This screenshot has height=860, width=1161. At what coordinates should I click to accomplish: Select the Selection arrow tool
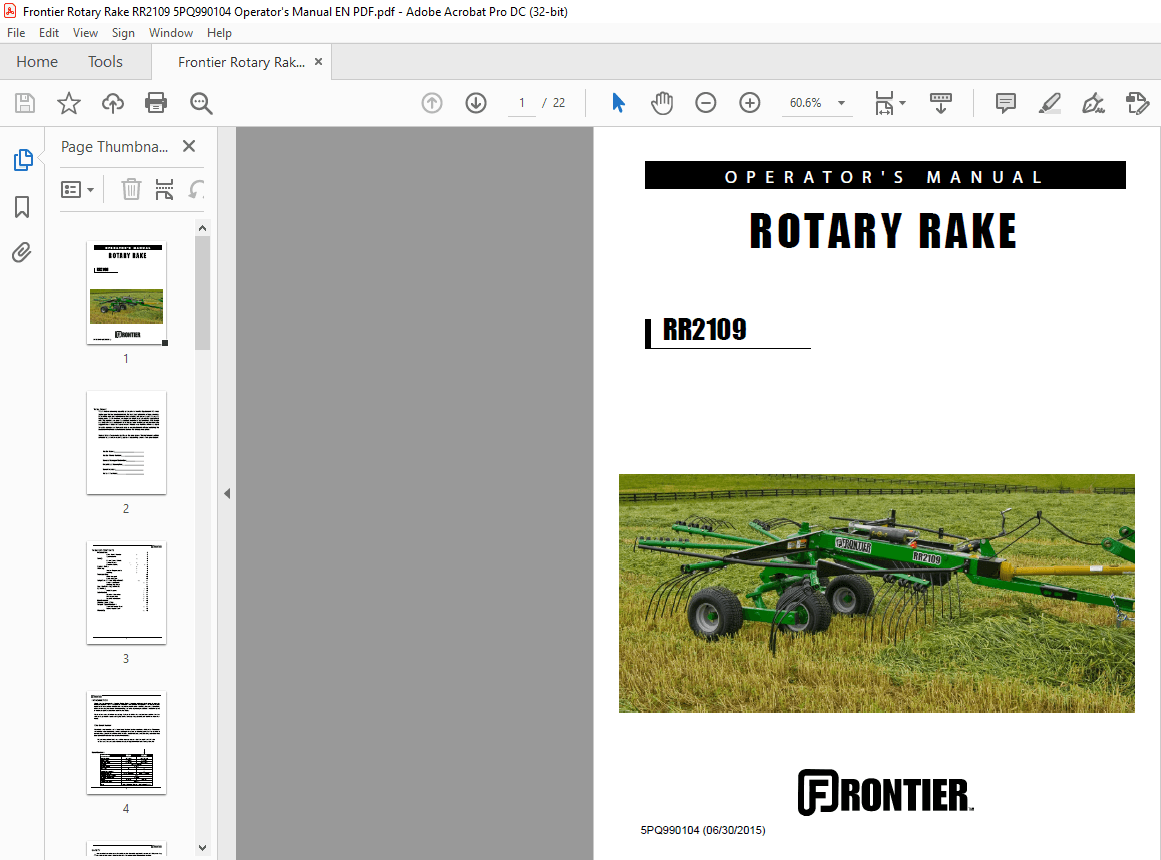pyautogui.click(x=618, y=102)
